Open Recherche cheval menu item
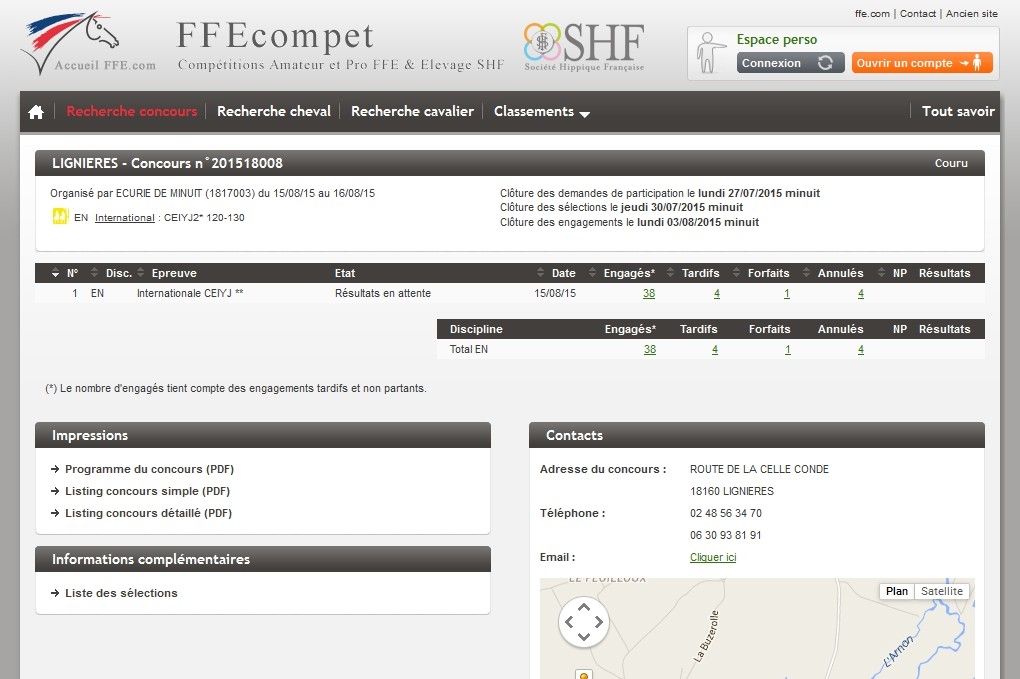 click(x=273, y=112)
